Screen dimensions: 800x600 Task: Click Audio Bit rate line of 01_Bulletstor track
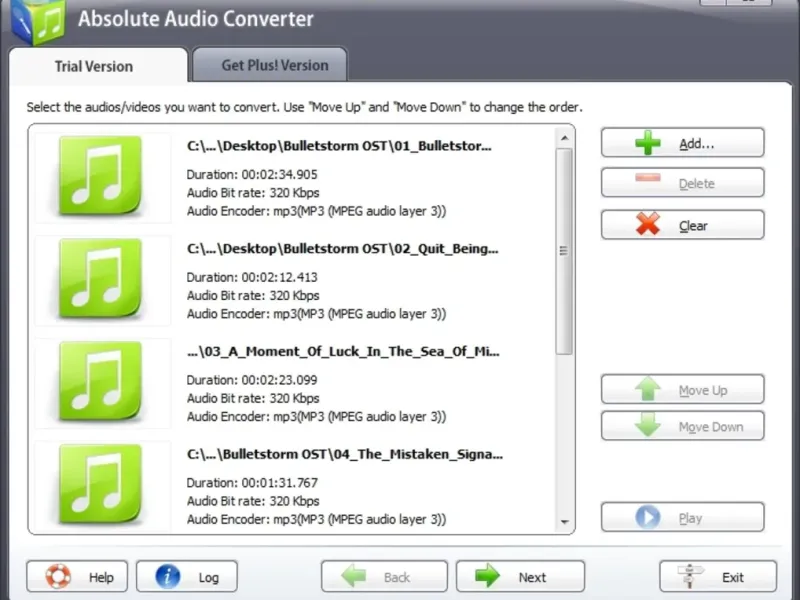coord(253,193)
